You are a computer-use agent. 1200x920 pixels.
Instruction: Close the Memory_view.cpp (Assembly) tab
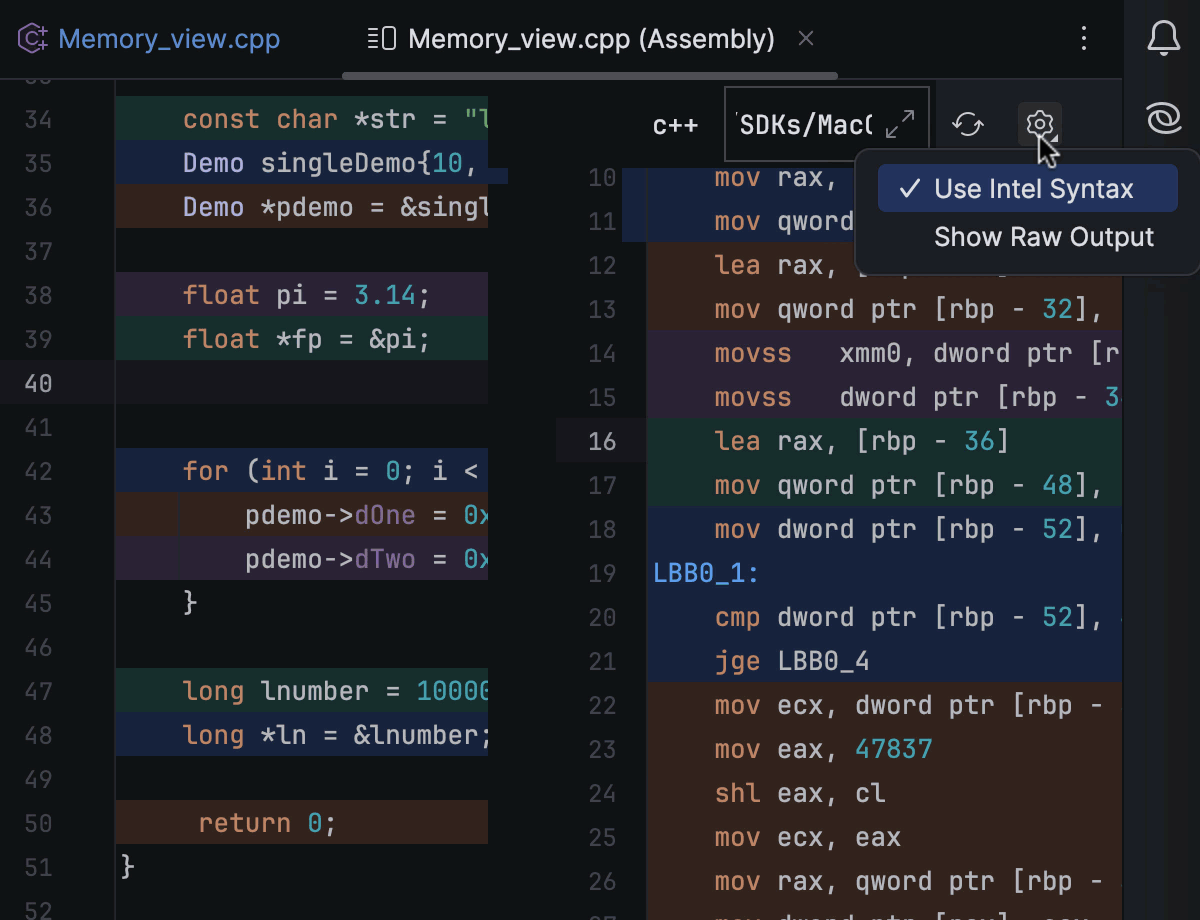[x=806, y=39]
